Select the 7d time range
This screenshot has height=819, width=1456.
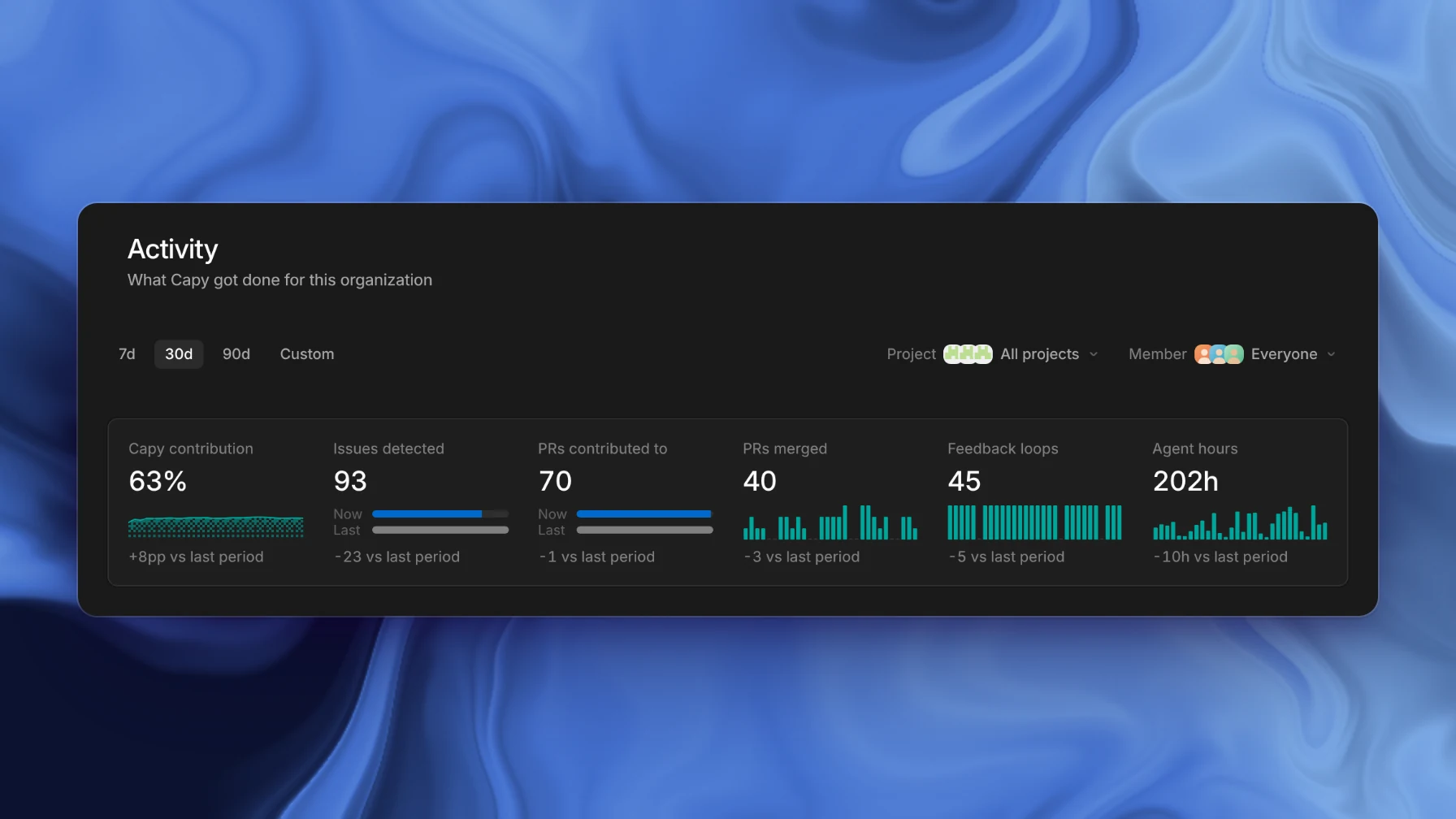tap(127, 354)
